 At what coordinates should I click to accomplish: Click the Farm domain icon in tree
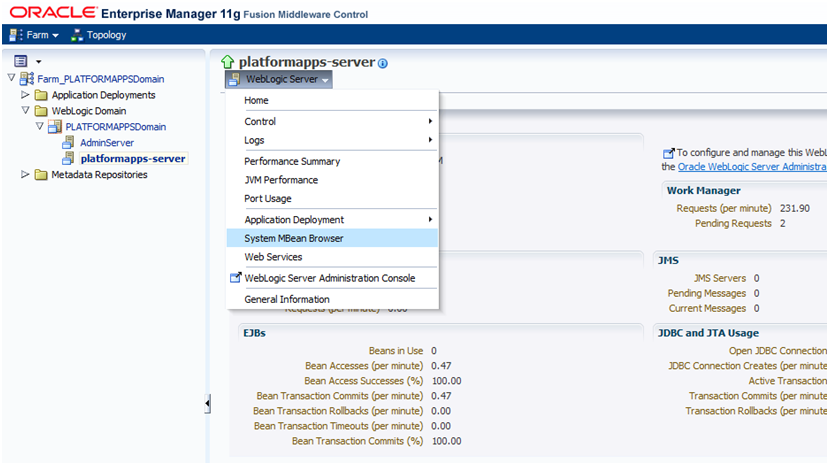tap(27, 79)
